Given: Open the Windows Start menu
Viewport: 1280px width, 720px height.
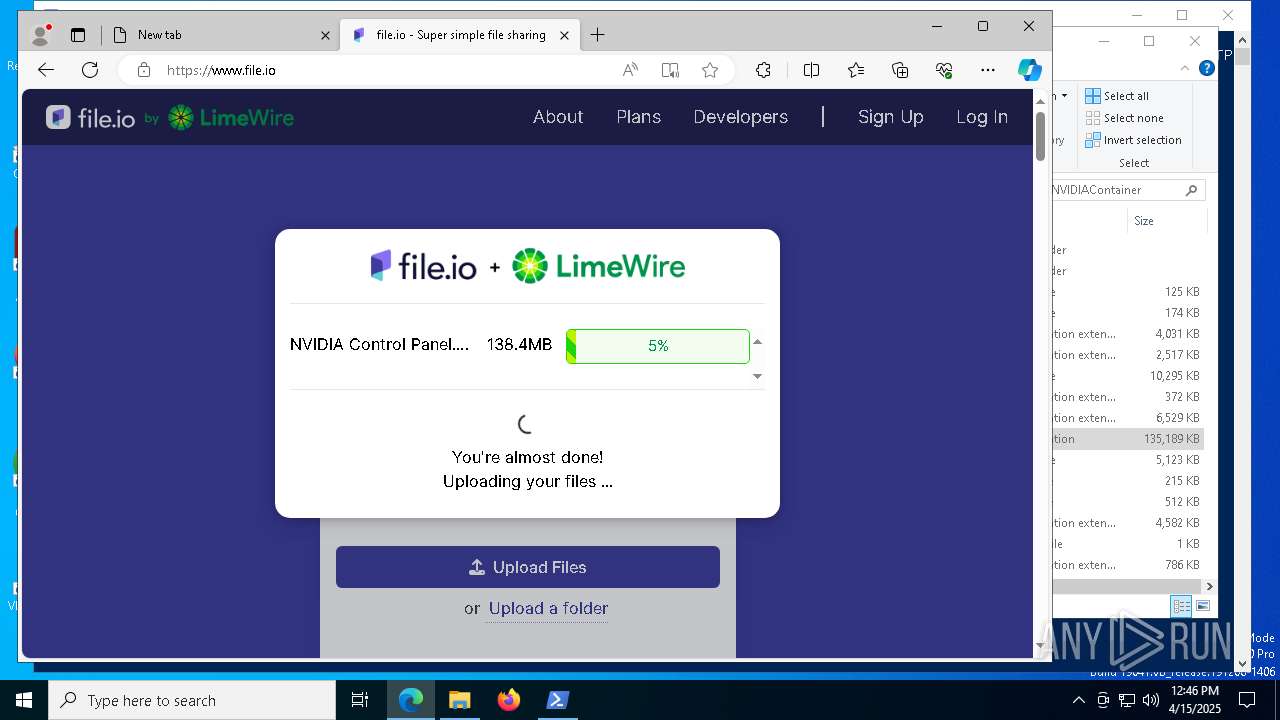Looking at the screenshot, I should click(x=24, y=700).
